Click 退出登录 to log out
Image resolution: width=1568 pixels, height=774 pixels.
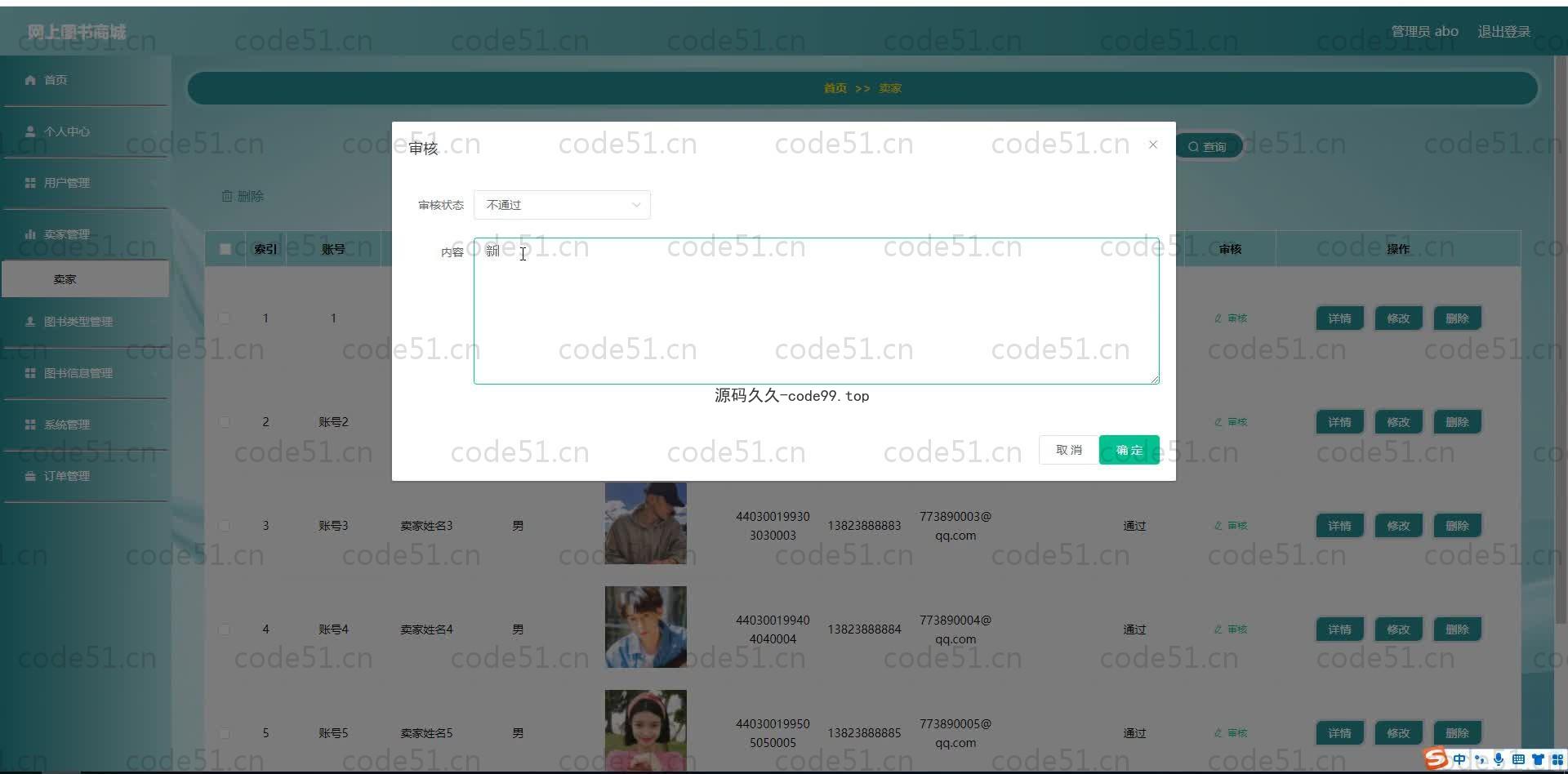coord(1503,32)
